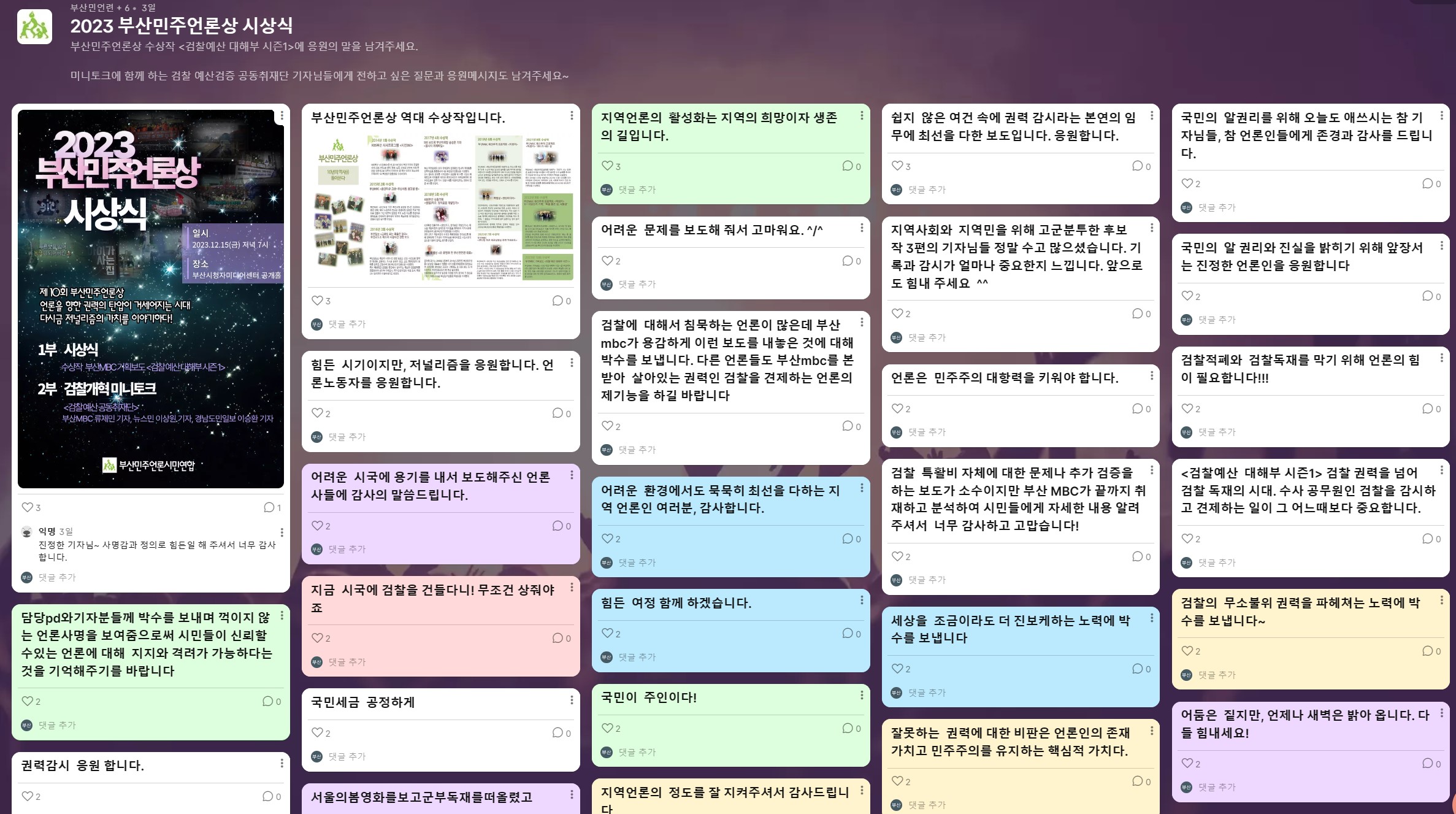Click heart icon on '권력감시 응원 합니다' post
The width and height of the screenshot is (1456, 814).
[x=27, y=796]
